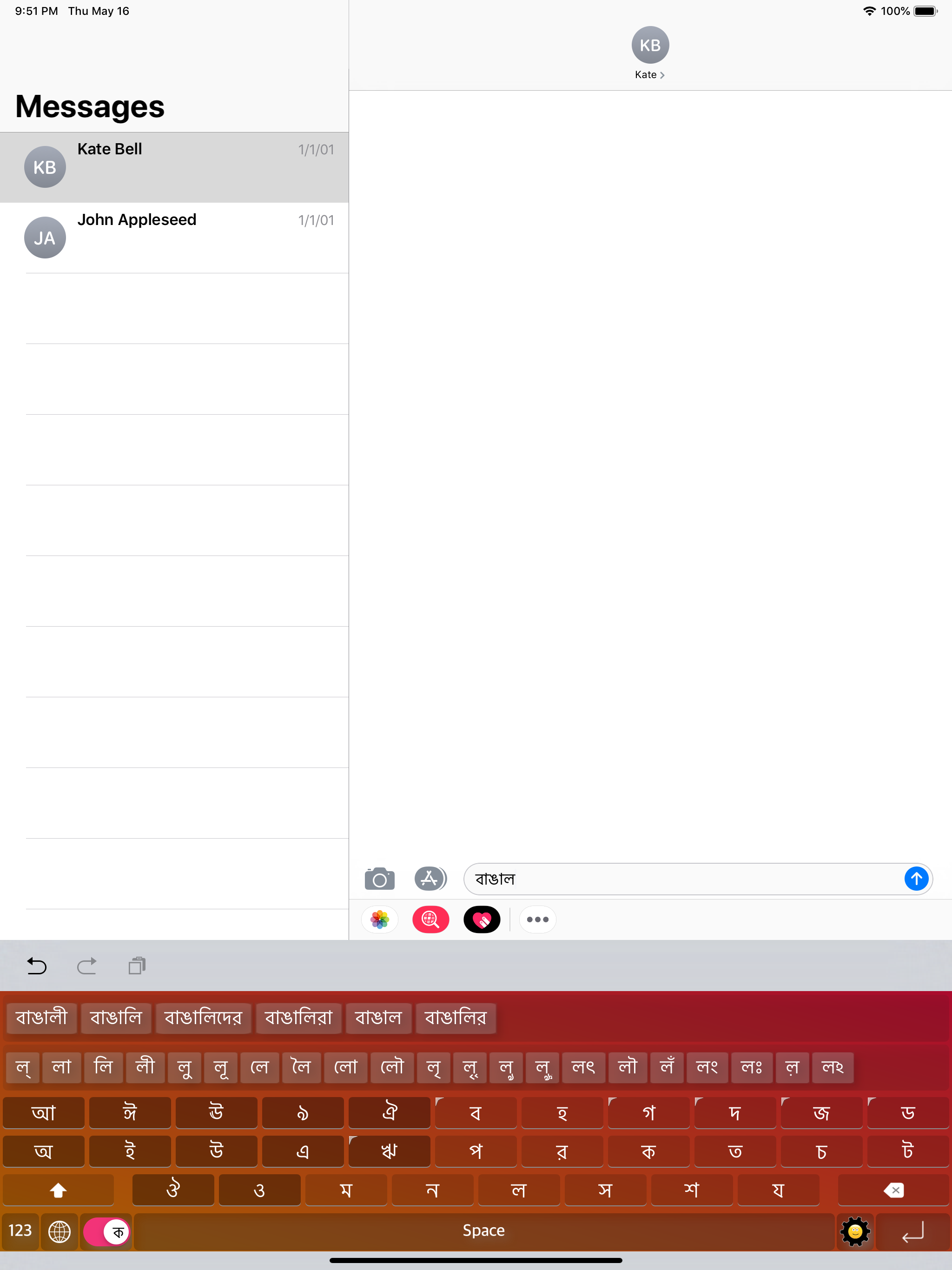Tap the ঈ key

130,1113
